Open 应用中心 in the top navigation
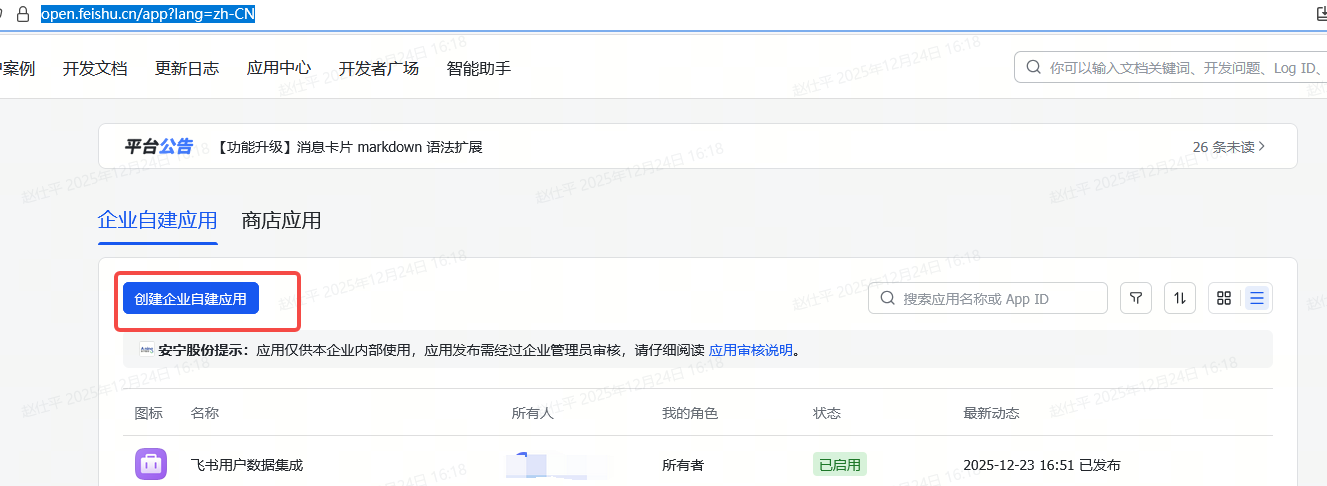This screenshot has height=486, width=1327. point(279,68)
